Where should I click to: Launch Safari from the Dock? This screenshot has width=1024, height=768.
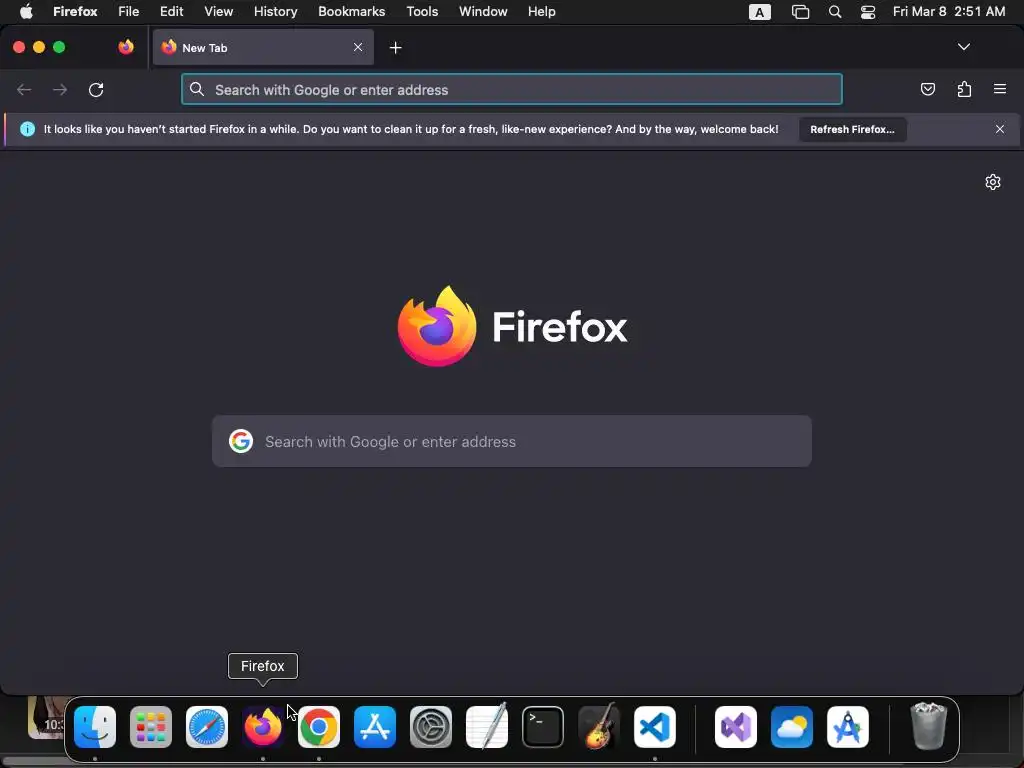(207, 727)
